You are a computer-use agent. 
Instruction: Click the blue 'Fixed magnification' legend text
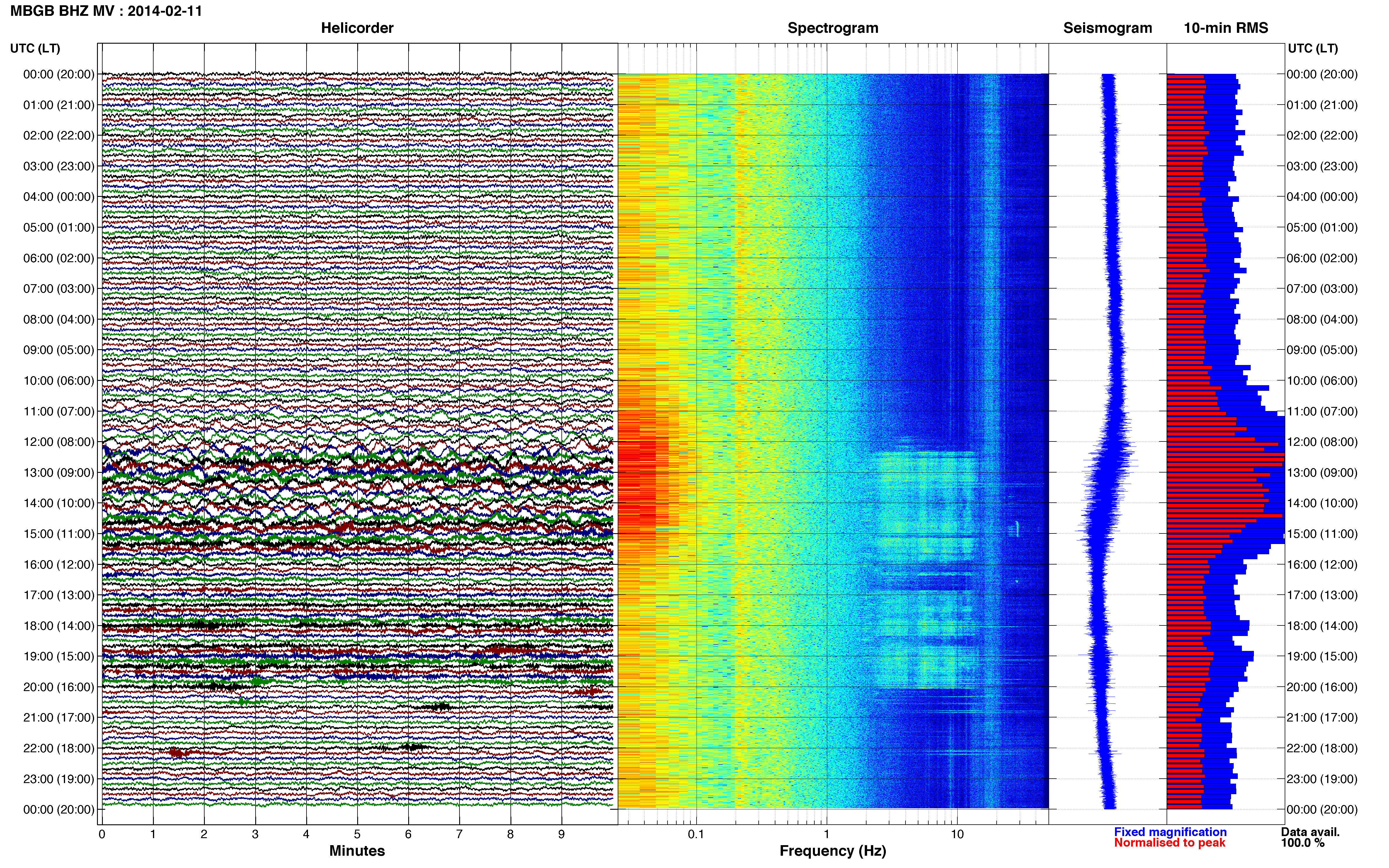[1170, 832]
